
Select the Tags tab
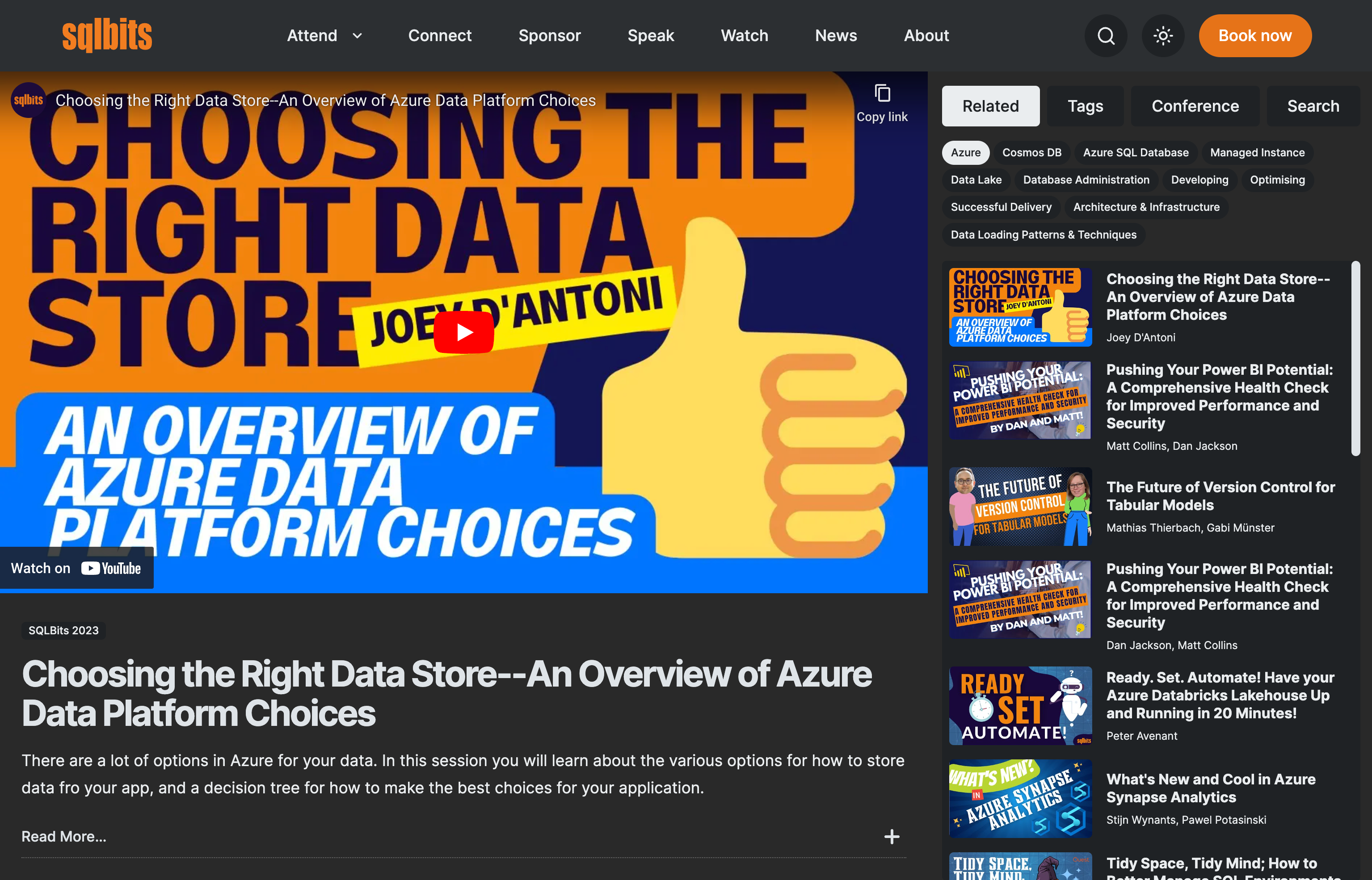point(1085,106)
